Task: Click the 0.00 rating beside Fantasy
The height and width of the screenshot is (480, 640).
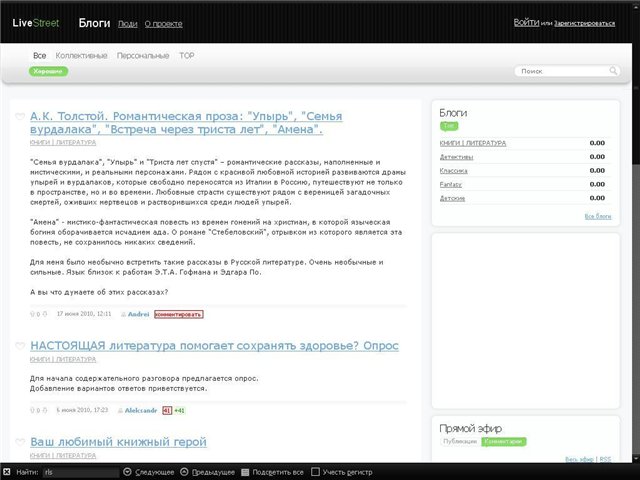Action: [x=597, y=184]
